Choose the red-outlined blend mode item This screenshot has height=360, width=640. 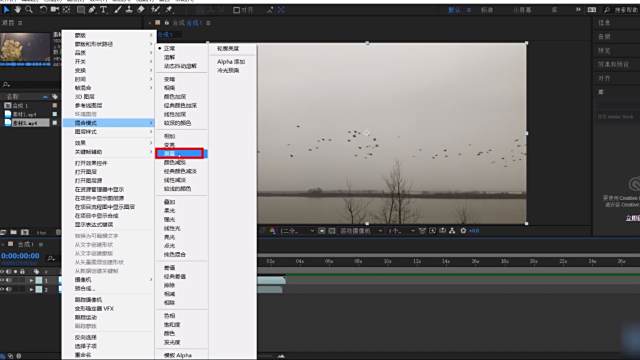[180, 153]
